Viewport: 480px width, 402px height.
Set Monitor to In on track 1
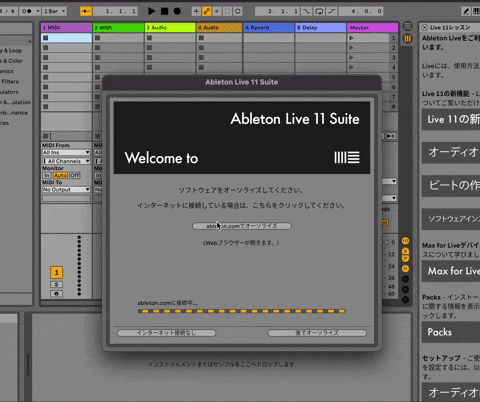tap(46, 175)
